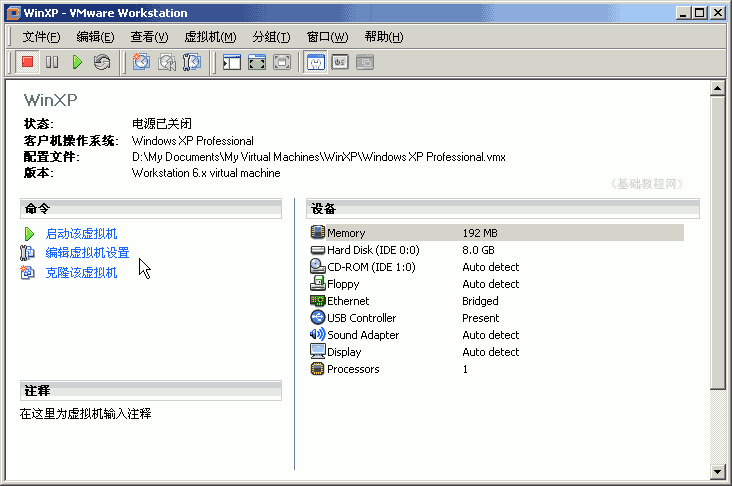Click the clone icon beside 克隆该虚拟机
The height and width of the screenshot is (486, 732).
pyautogui.click(x=27, y=272)
